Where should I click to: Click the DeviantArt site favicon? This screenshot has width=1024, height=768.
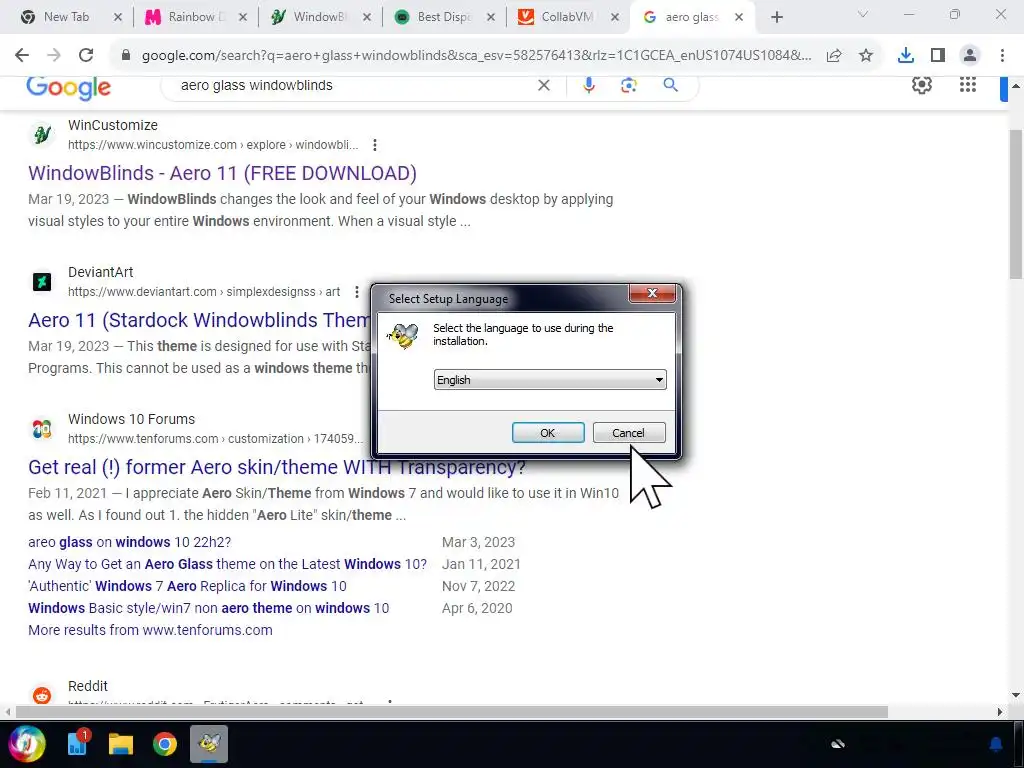(42, 281)
